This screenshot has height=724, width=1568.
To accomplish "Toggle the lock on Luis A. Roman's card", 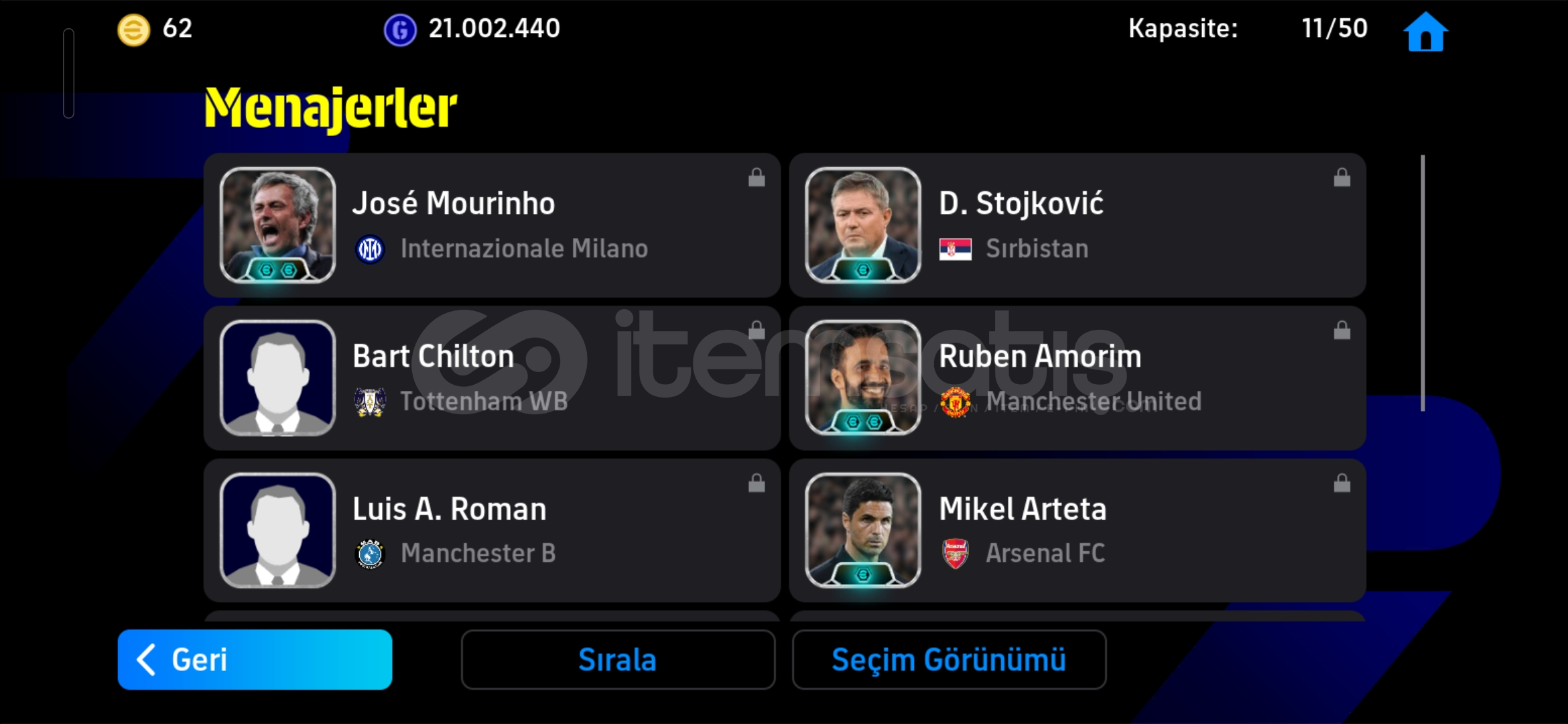I will 757,483.
